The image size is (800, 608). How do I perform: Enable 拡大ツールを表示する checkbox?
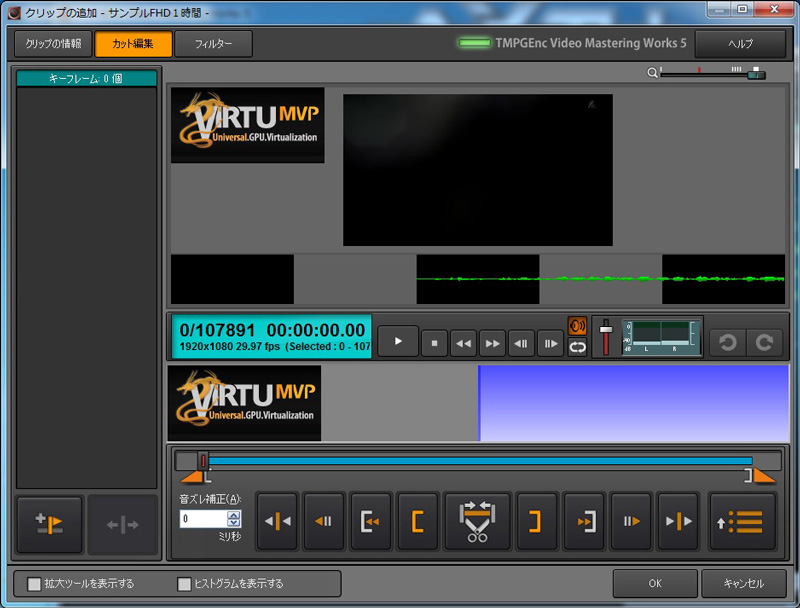click(x=35, y=584)
